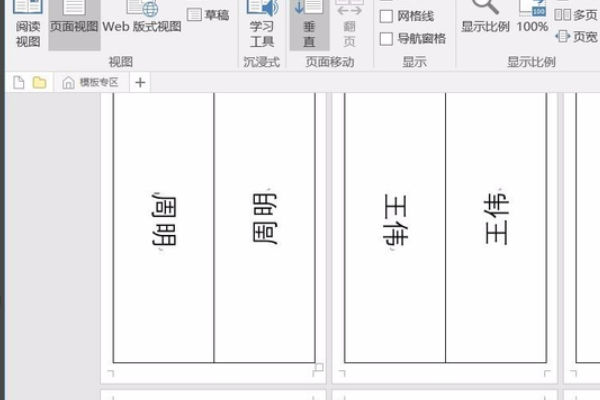Open the 模板专区 tab
Image resolution: width=600 pixels, height=400 pixels.
coord(91,82)
